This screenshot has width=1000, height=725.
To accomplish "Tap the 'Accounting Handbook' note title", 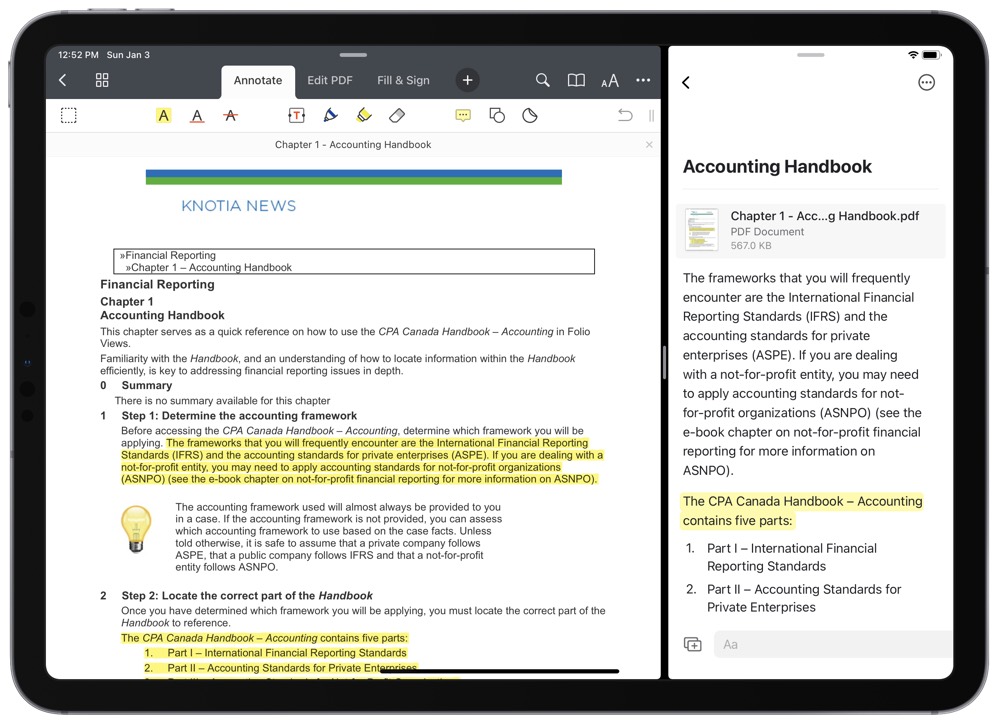I will [777, 166].
